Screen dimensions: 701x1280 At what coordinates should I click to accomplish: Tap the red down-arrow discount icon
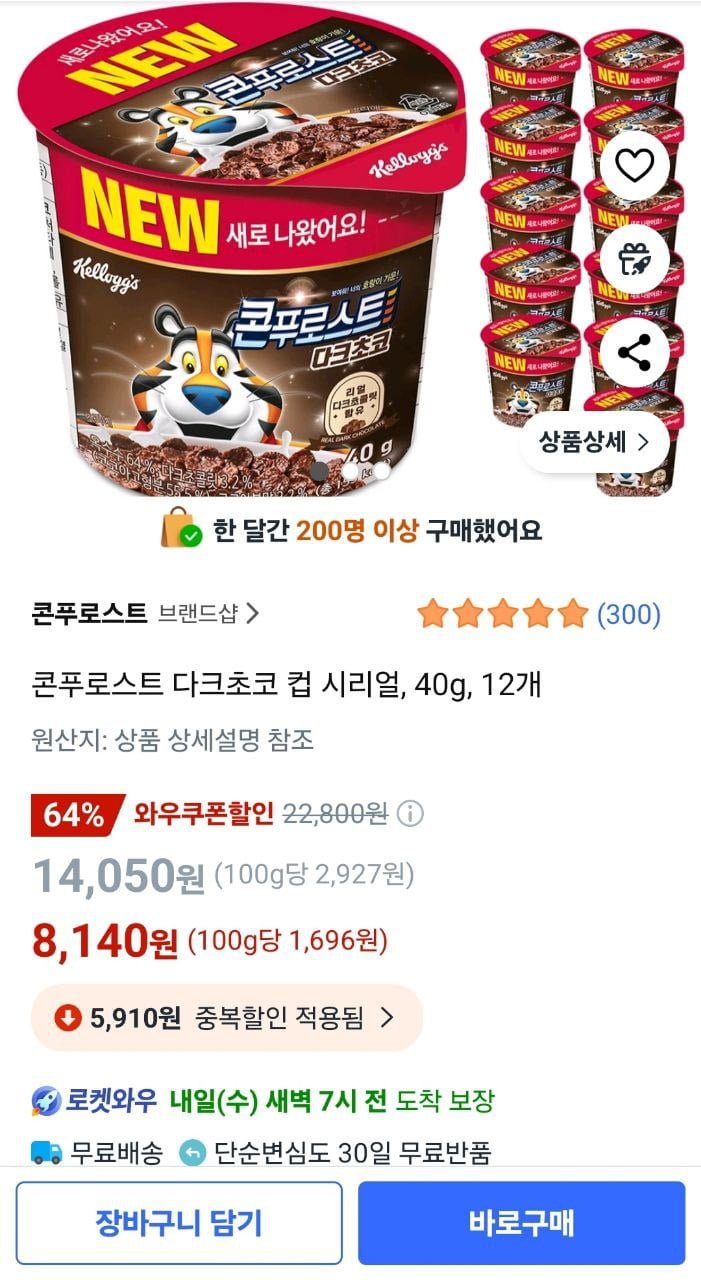(67, 1018)
